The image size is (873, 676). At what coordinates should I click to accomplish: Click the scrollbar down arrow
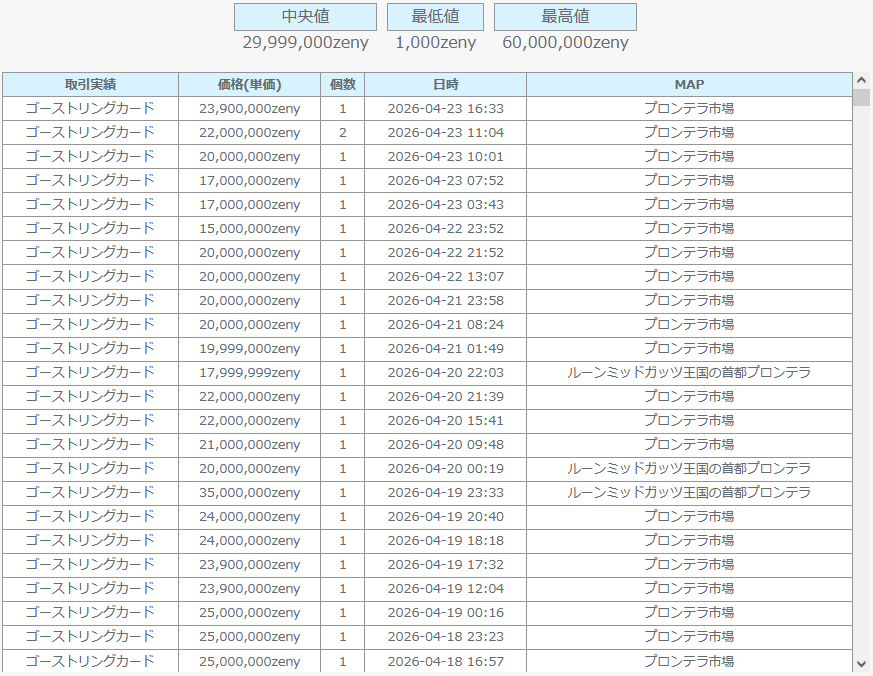(862, 663)
